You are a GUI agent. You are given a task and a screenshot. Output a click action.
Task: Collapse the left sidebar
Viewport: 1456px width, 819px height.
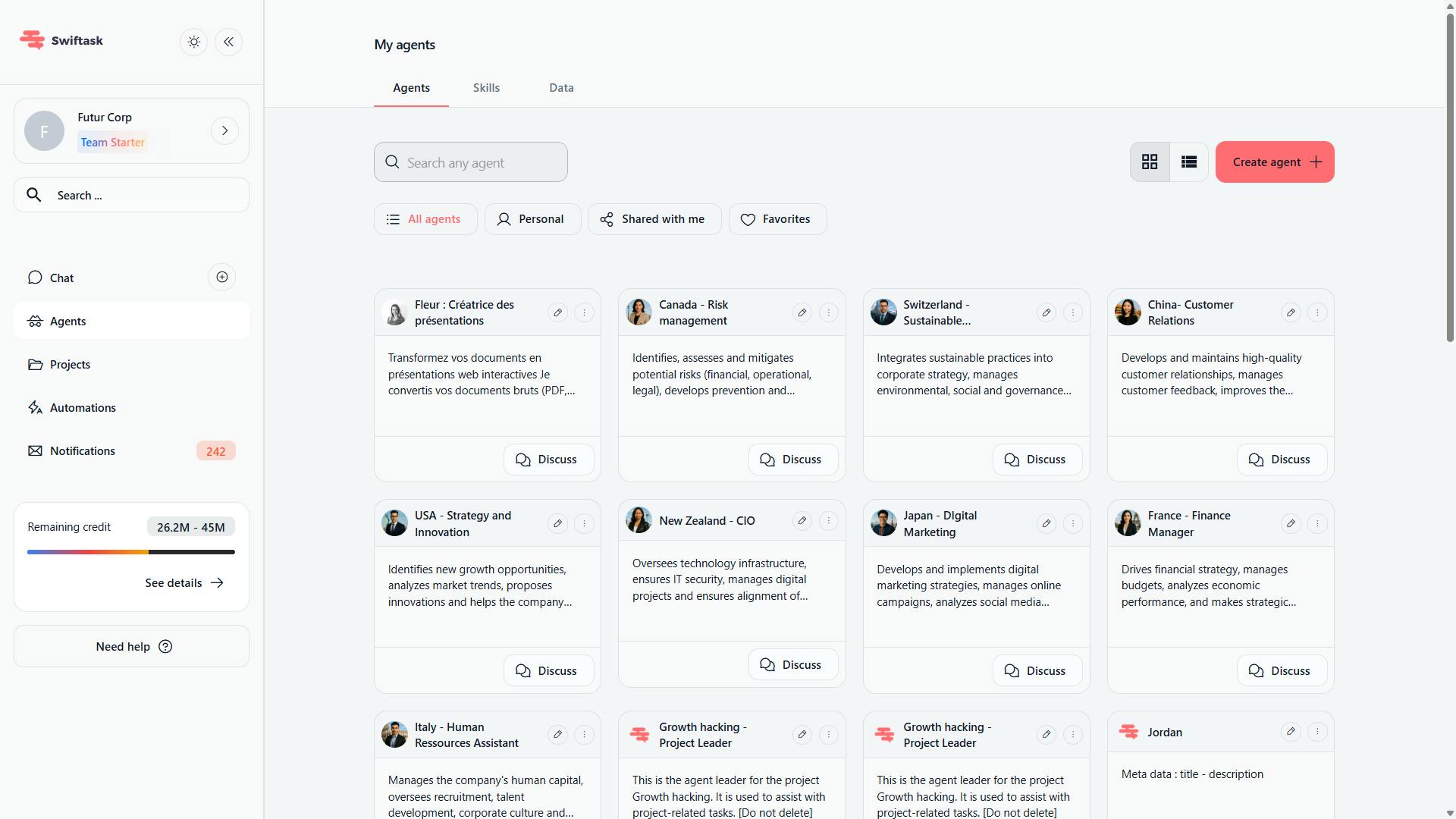tap(228, 42)
